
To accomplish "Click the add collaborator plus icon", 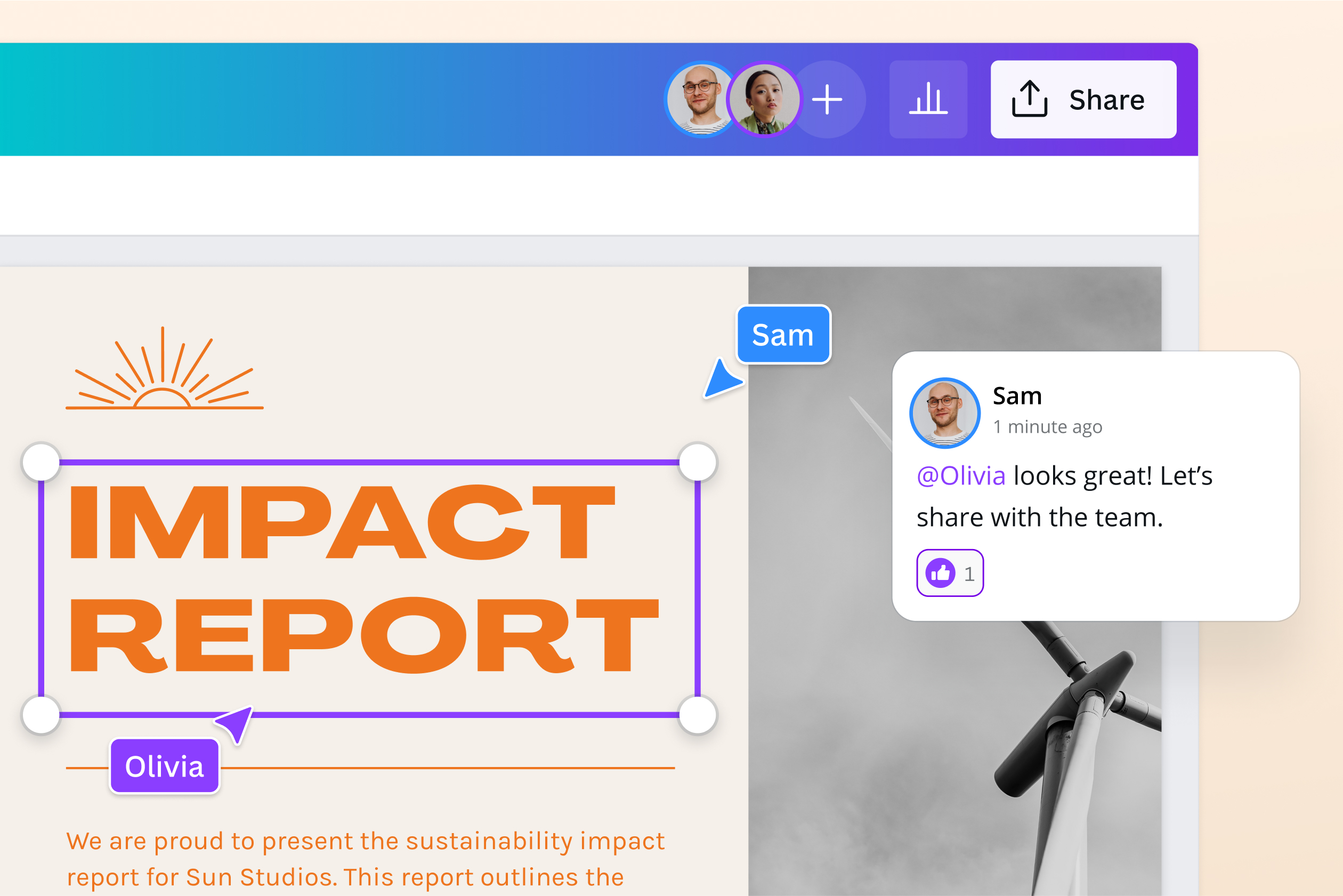I will pos(828,99).
